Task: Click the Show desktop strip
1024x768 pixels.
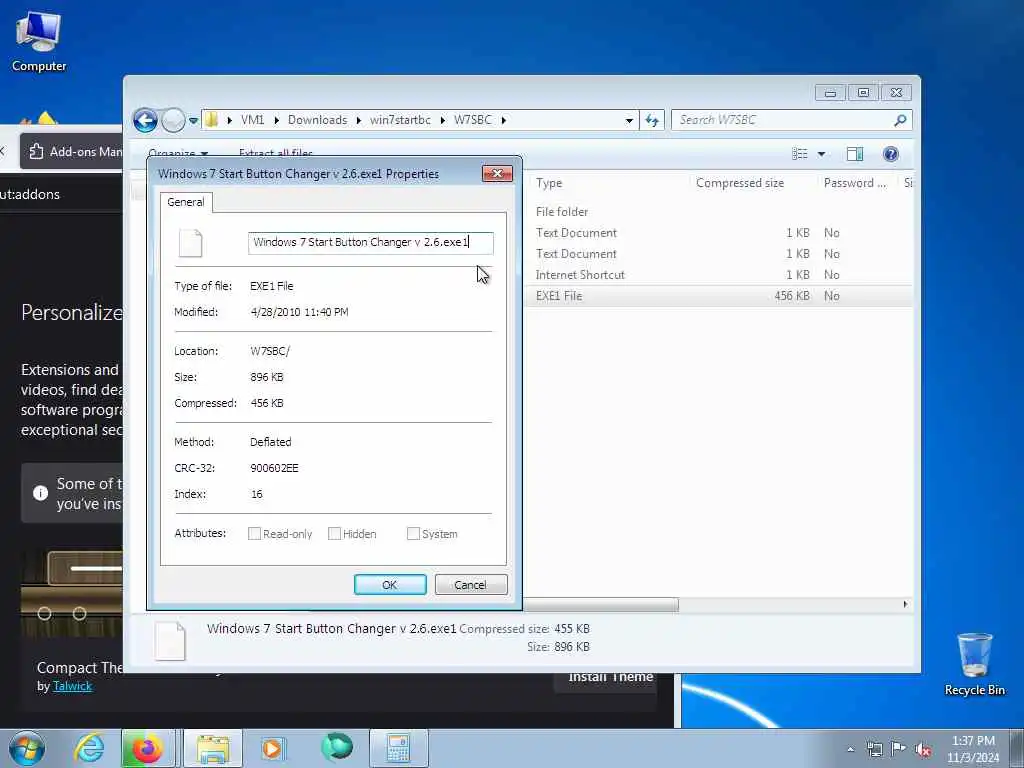Action: pyautogui.click(x=1016, y=748)
